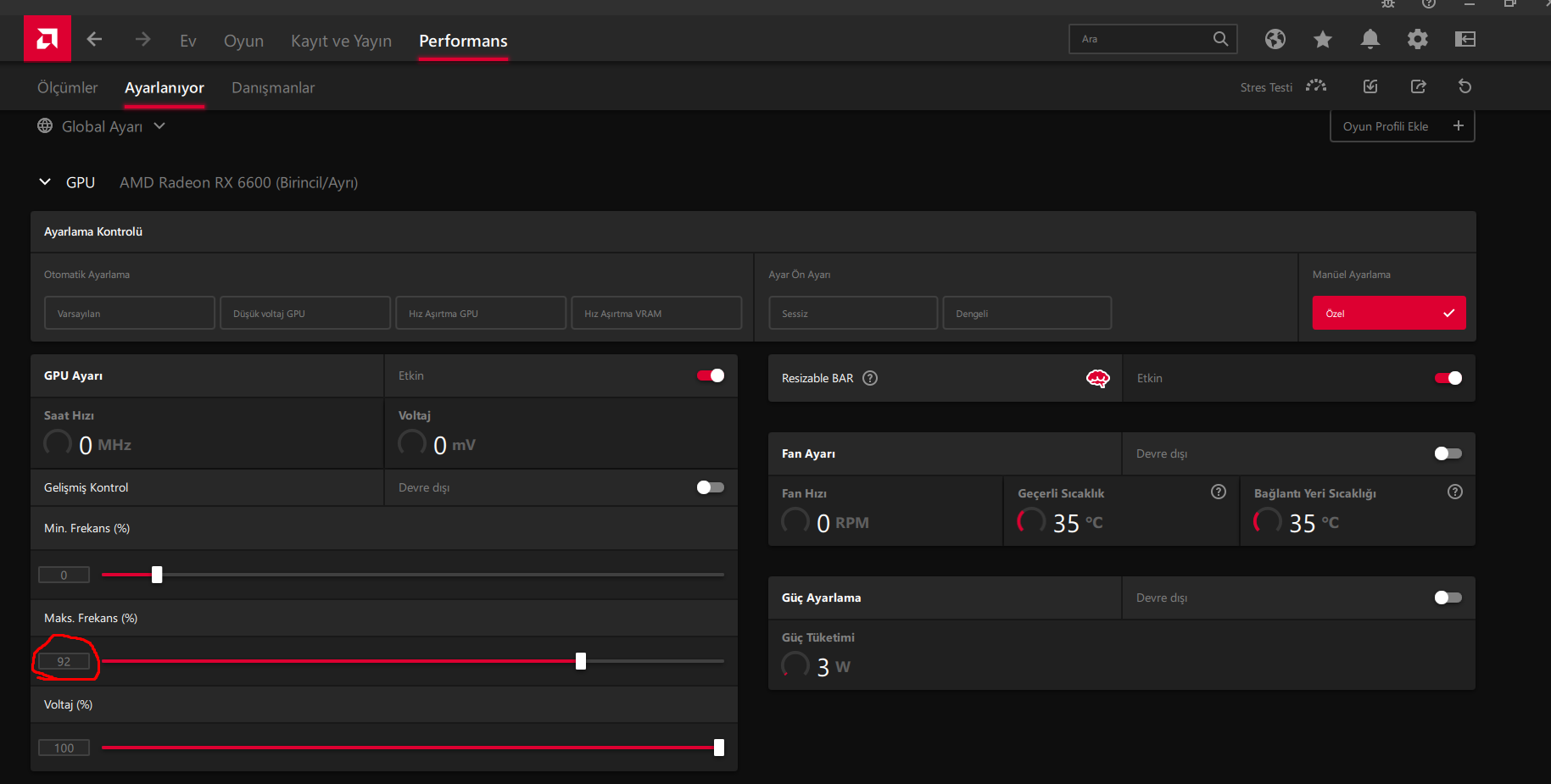Enable the Güç Ayarlama toggle

1448,598
